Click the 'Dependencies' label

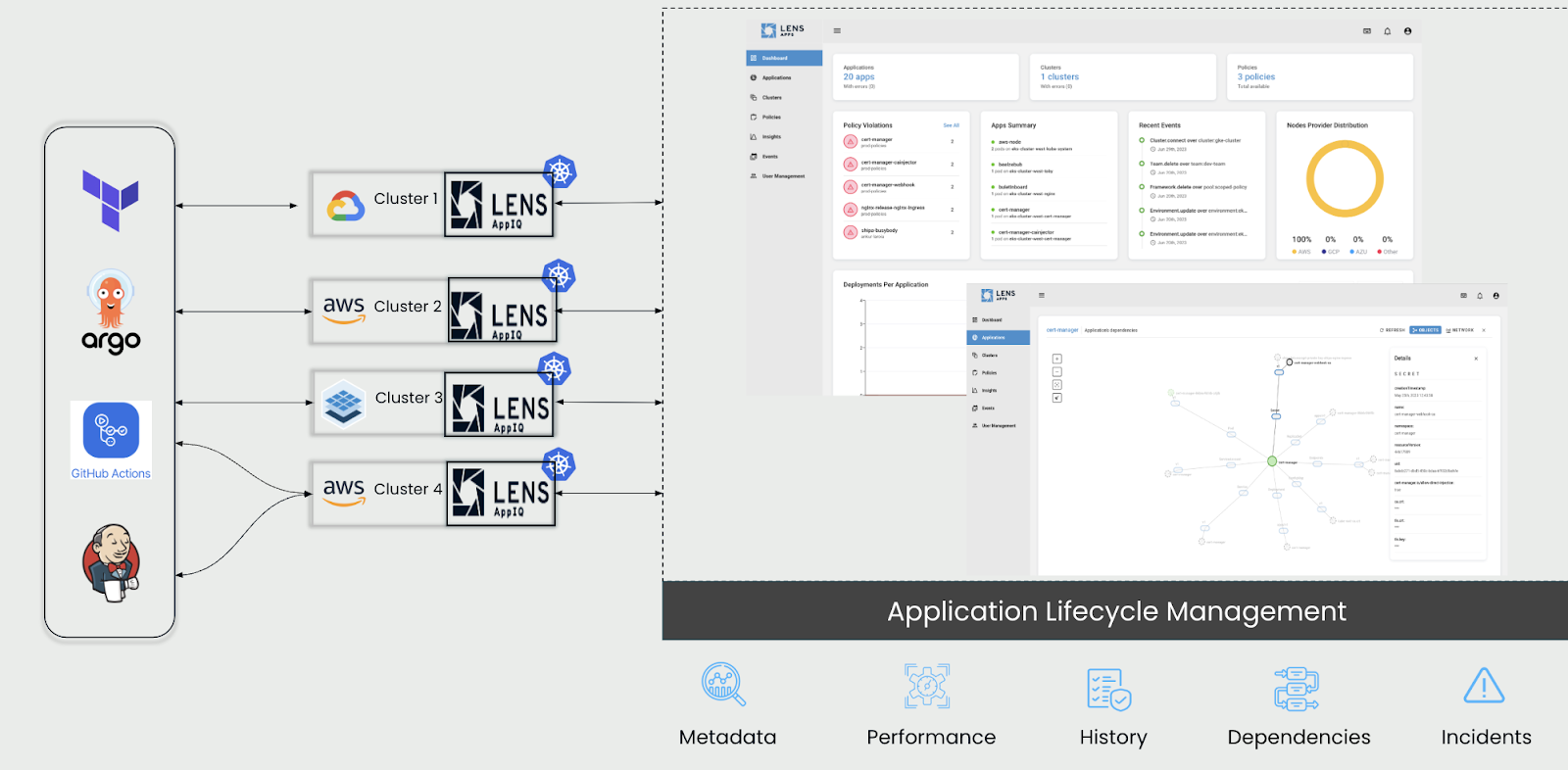1298,738
